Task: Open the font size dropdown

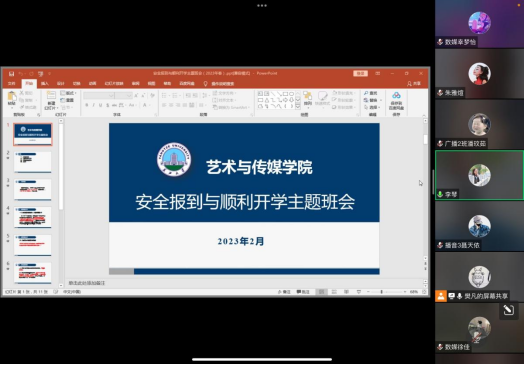Action: coord(124,96)
